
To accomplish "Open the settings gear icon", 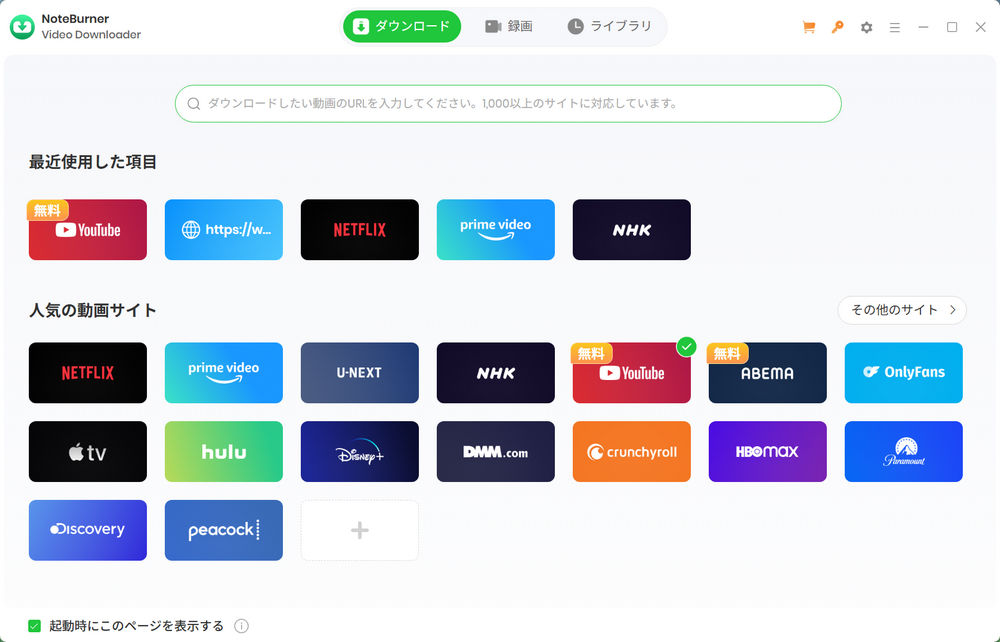I will 866,27.
